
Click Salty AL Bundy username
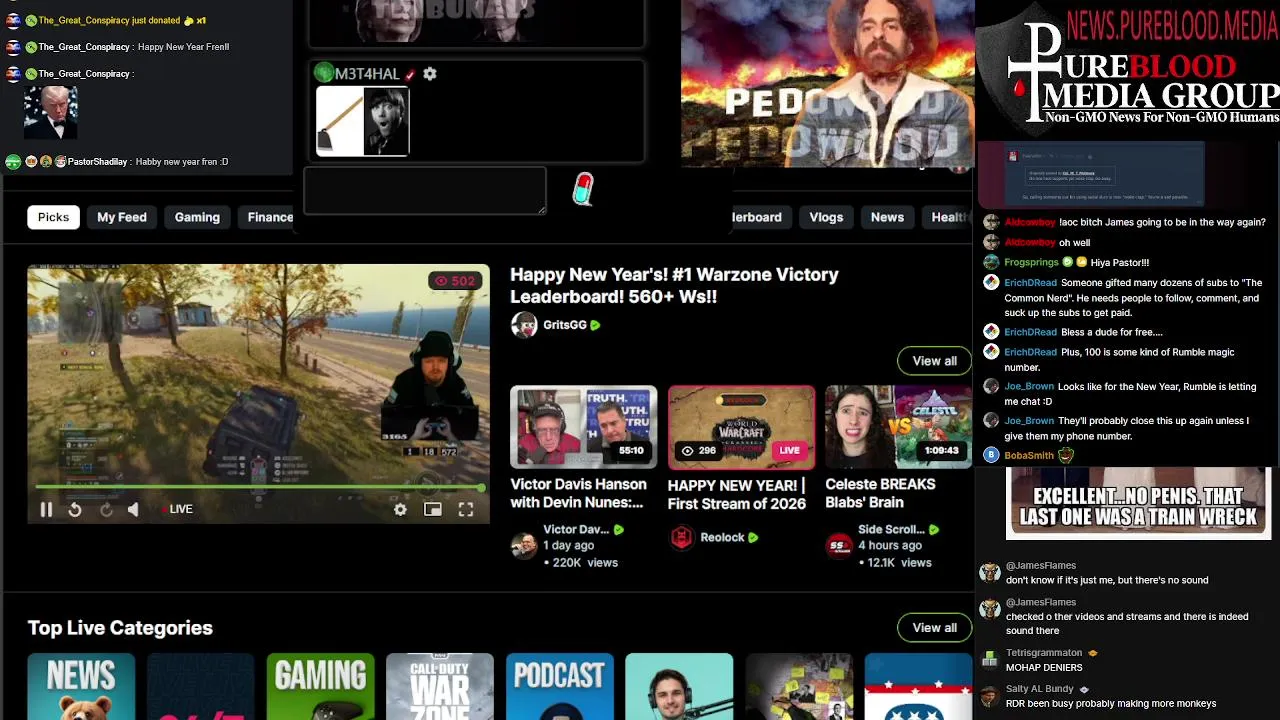pyautogui.click(x=1039, y=689)
